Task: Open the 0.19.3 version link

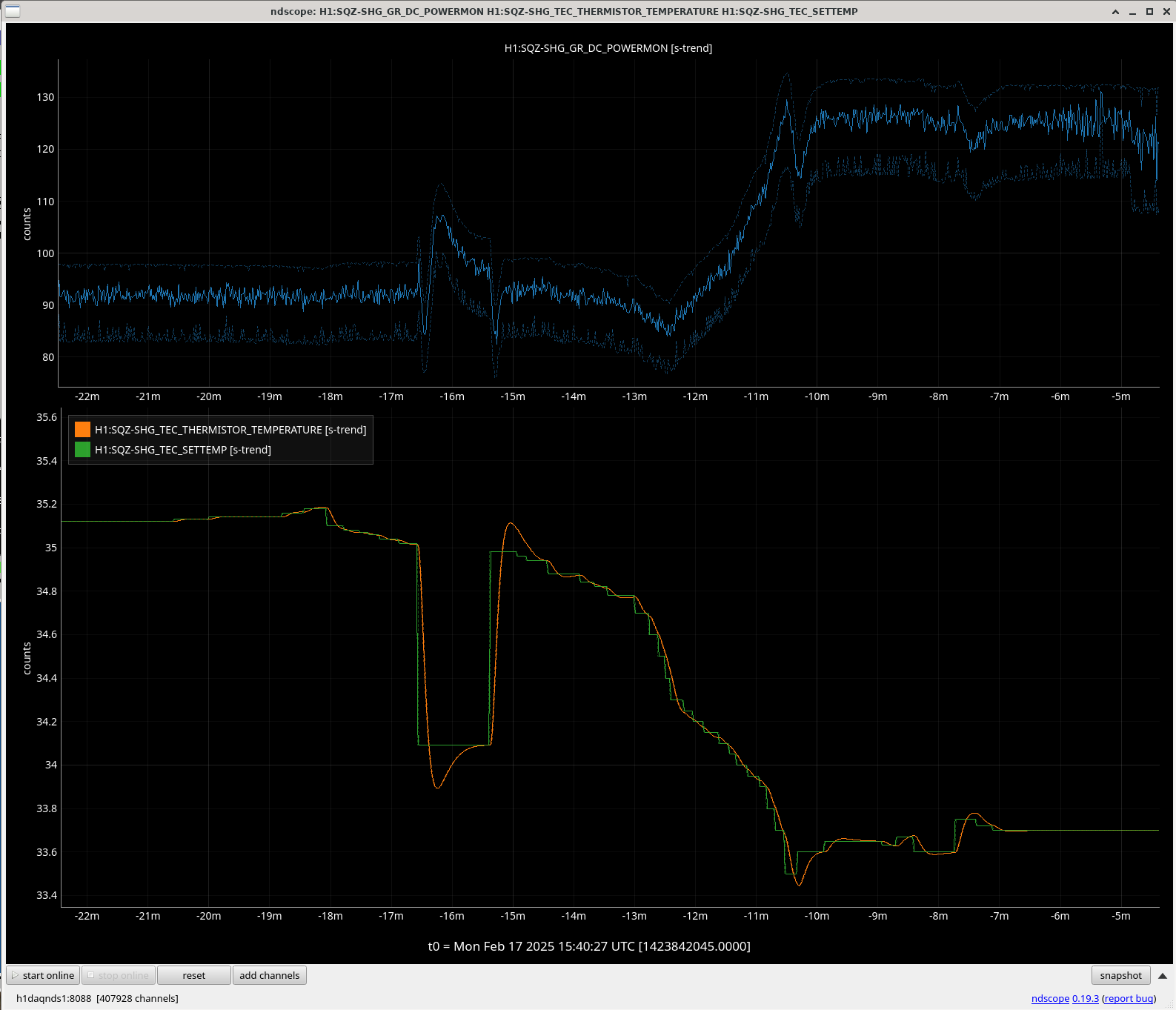Action: pyautogui.click(x=1086, y=998)
